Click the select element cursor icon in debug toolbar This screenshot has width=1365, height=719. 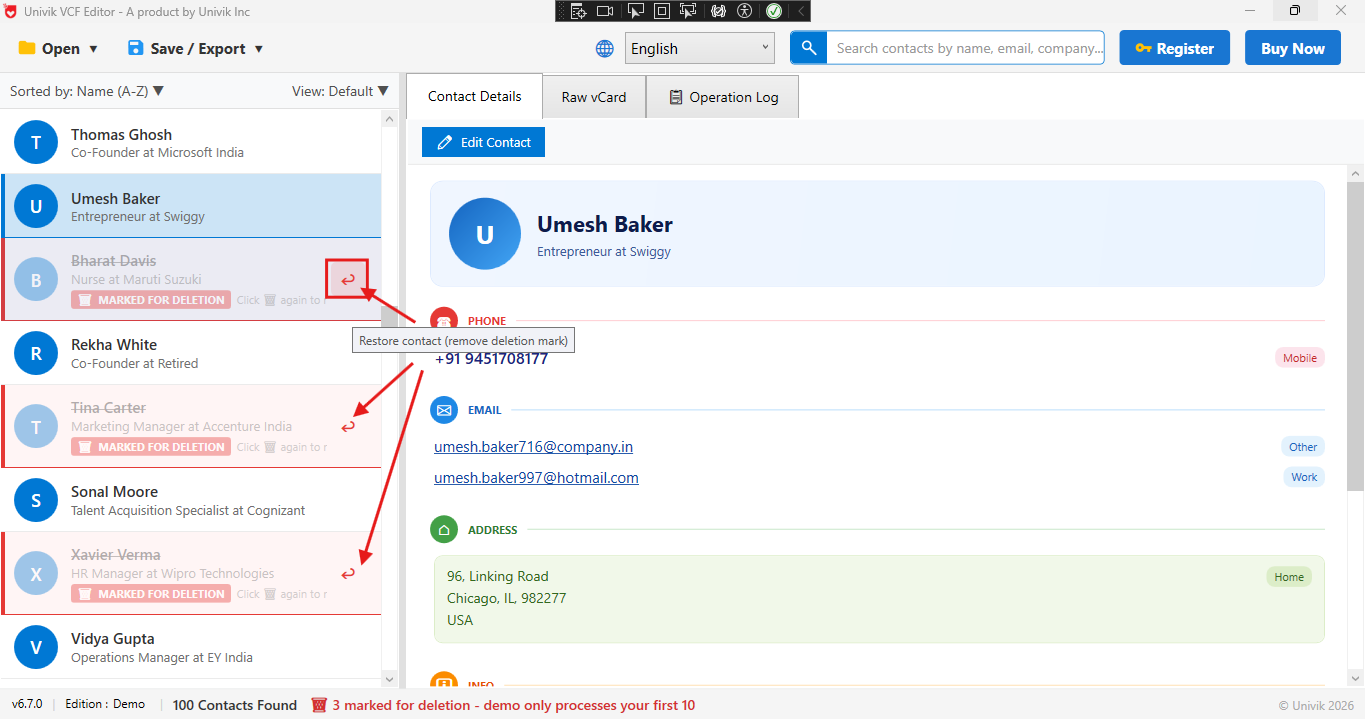(x=635, y=11)
